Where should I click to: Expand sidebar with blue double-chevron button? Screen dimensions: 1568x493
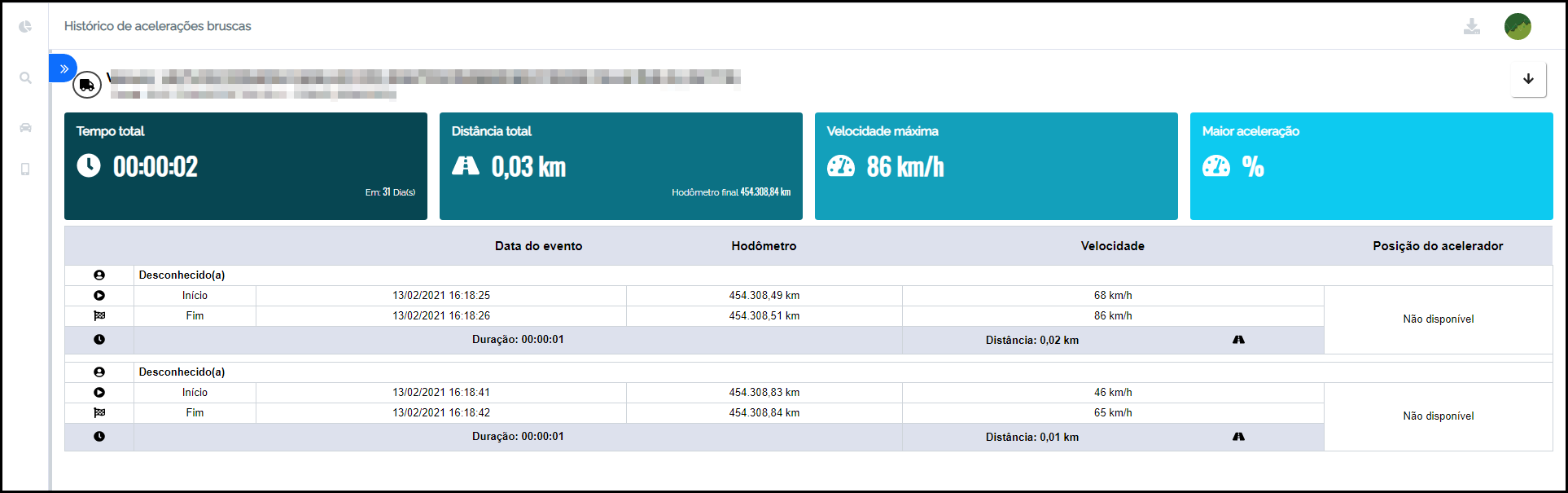point(63,68)
